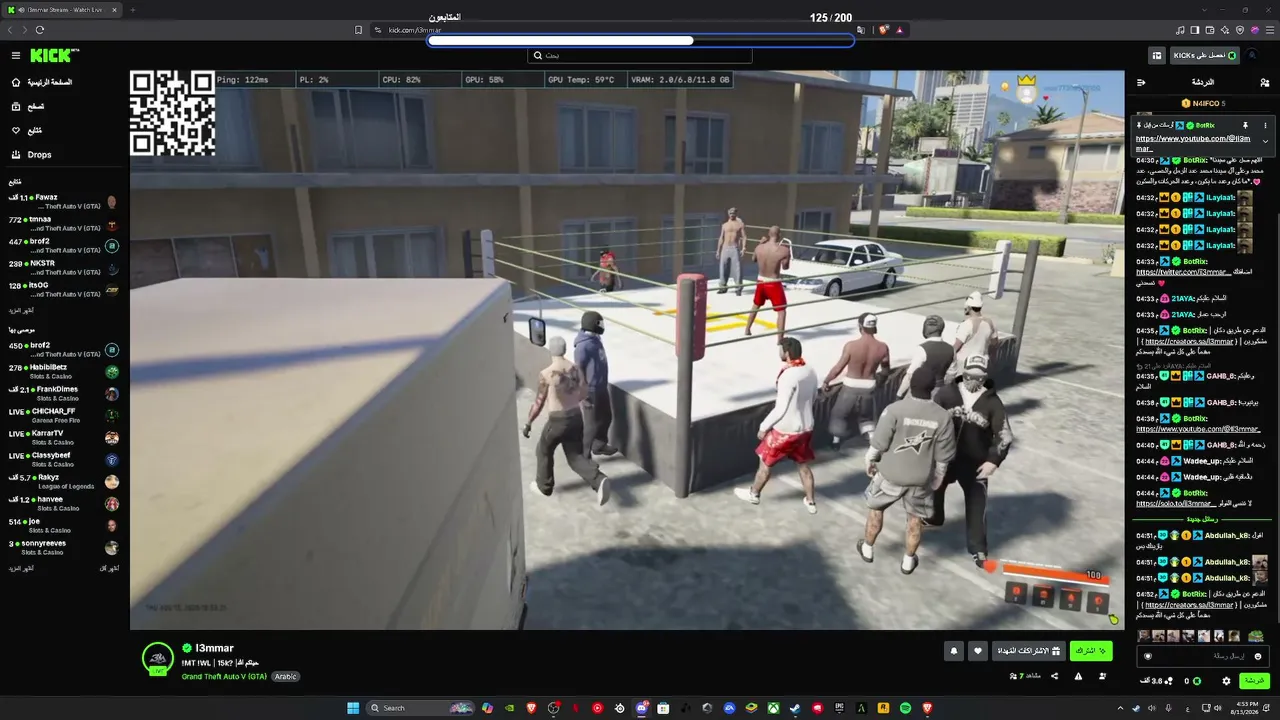Screen dimensions: 1280x720
Task: Click the Arabic language tag
Action: point(286,676)
